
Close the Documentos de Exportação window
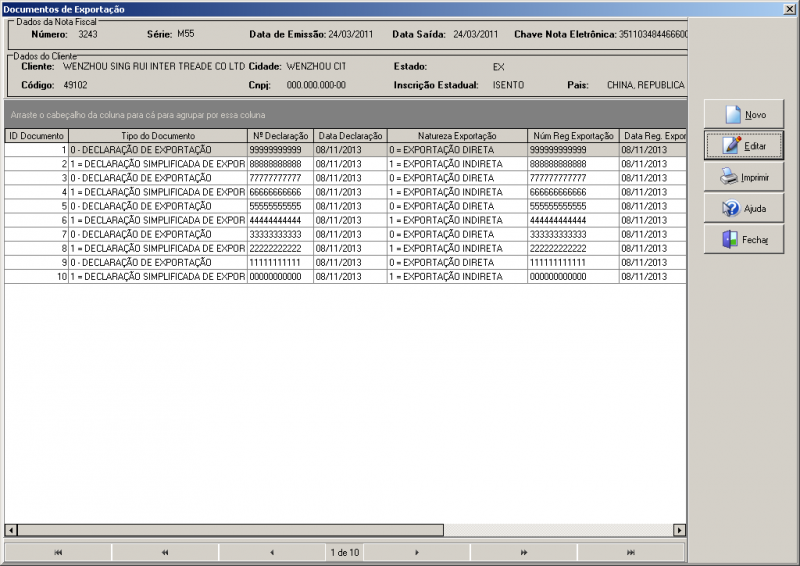coord(789,9)
